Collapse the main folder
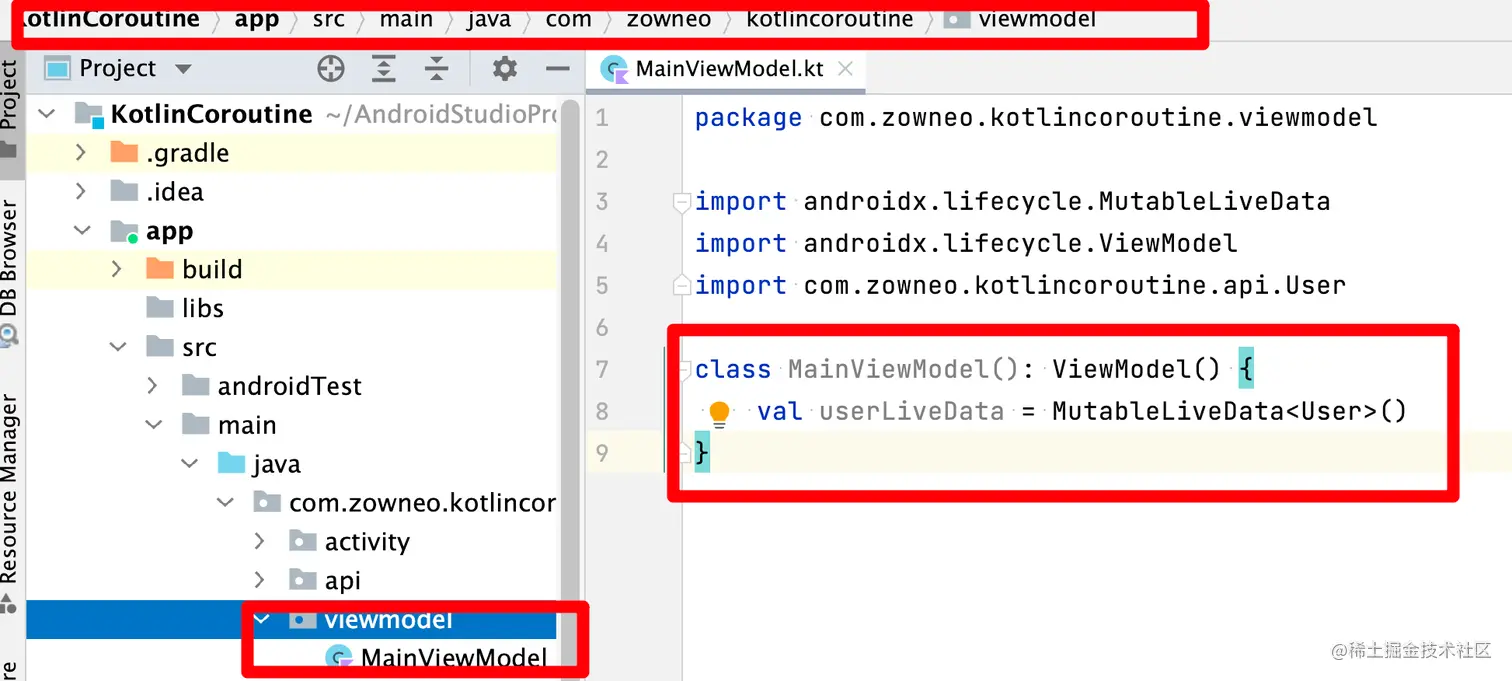 tap(154, 425)
